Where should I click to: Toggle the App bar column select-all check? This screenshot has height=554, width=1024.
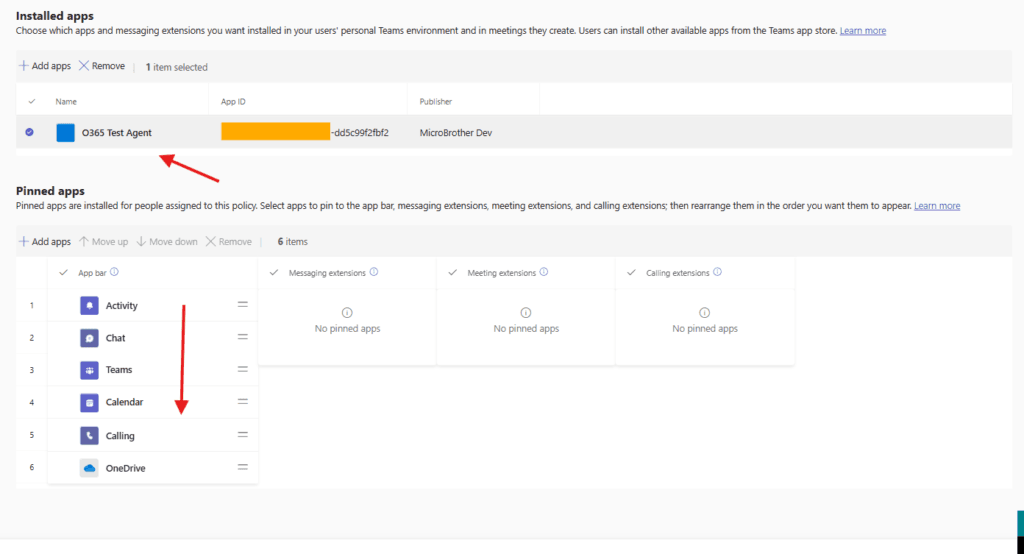click(x=65, y=272)
